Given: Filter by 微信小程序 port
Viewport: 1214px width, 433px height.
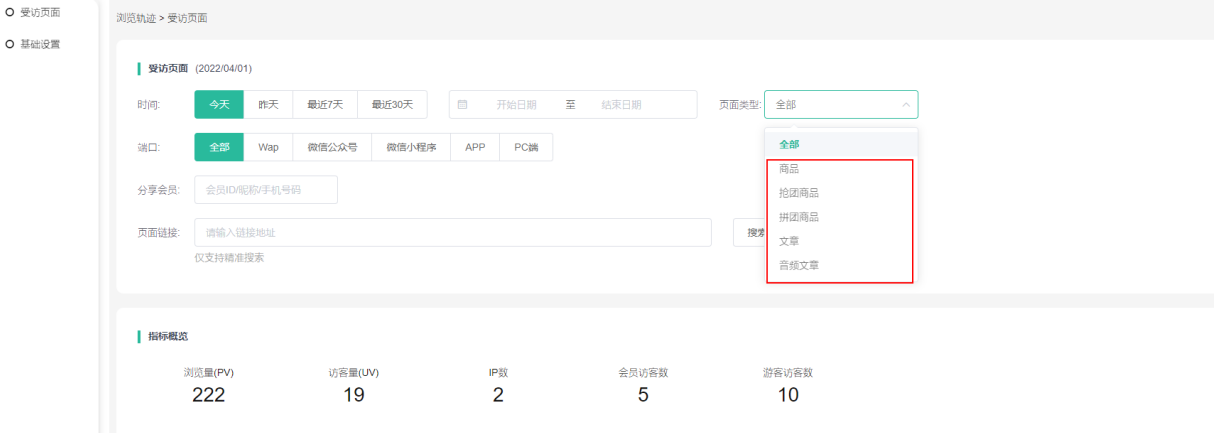Looking at the screenshot, I should (x=411, y=147).
